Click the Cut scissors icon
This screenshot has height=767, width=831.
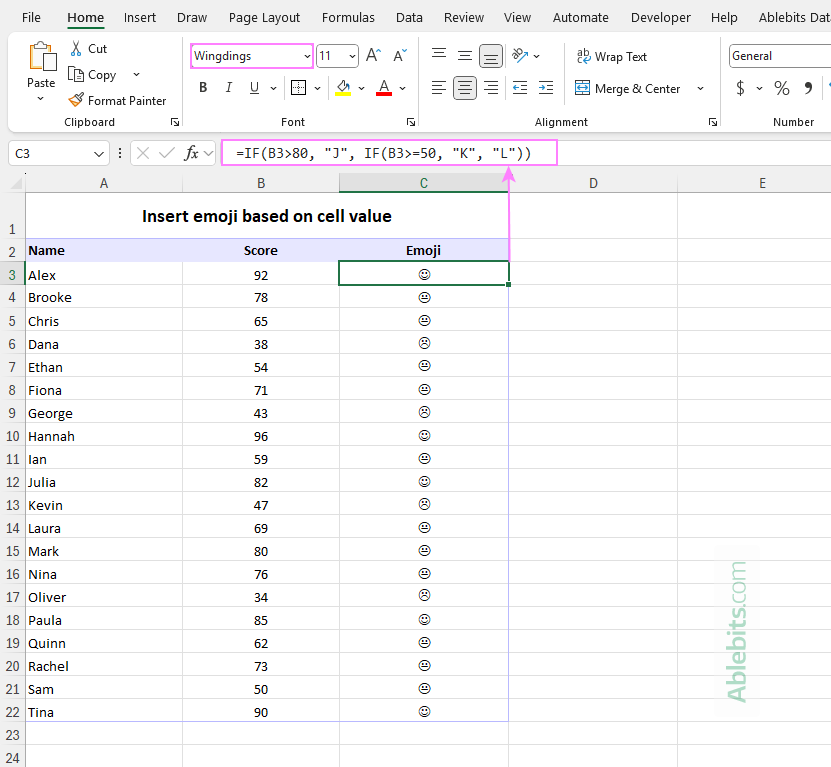[x=76, y=48]
